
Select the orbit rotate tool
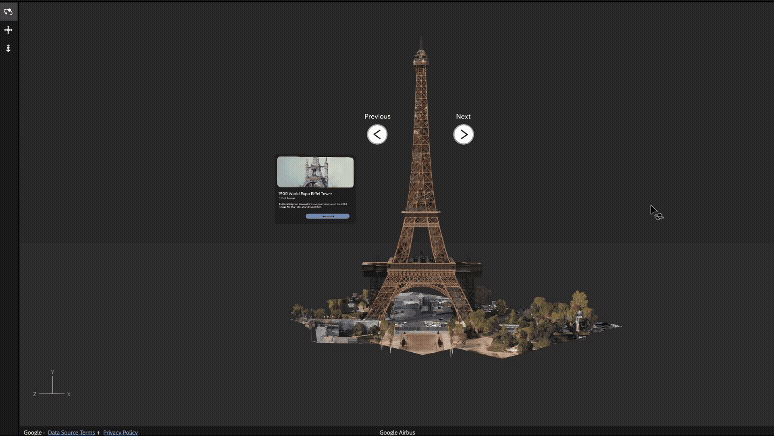click(8, 11)
